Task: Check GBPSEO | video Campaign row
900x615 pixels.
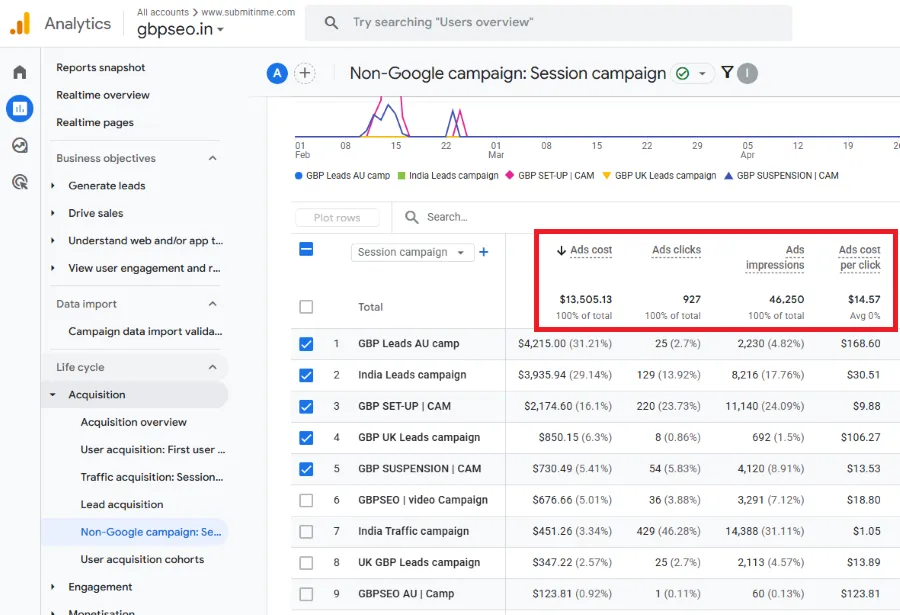Action: tap(307, 500)
